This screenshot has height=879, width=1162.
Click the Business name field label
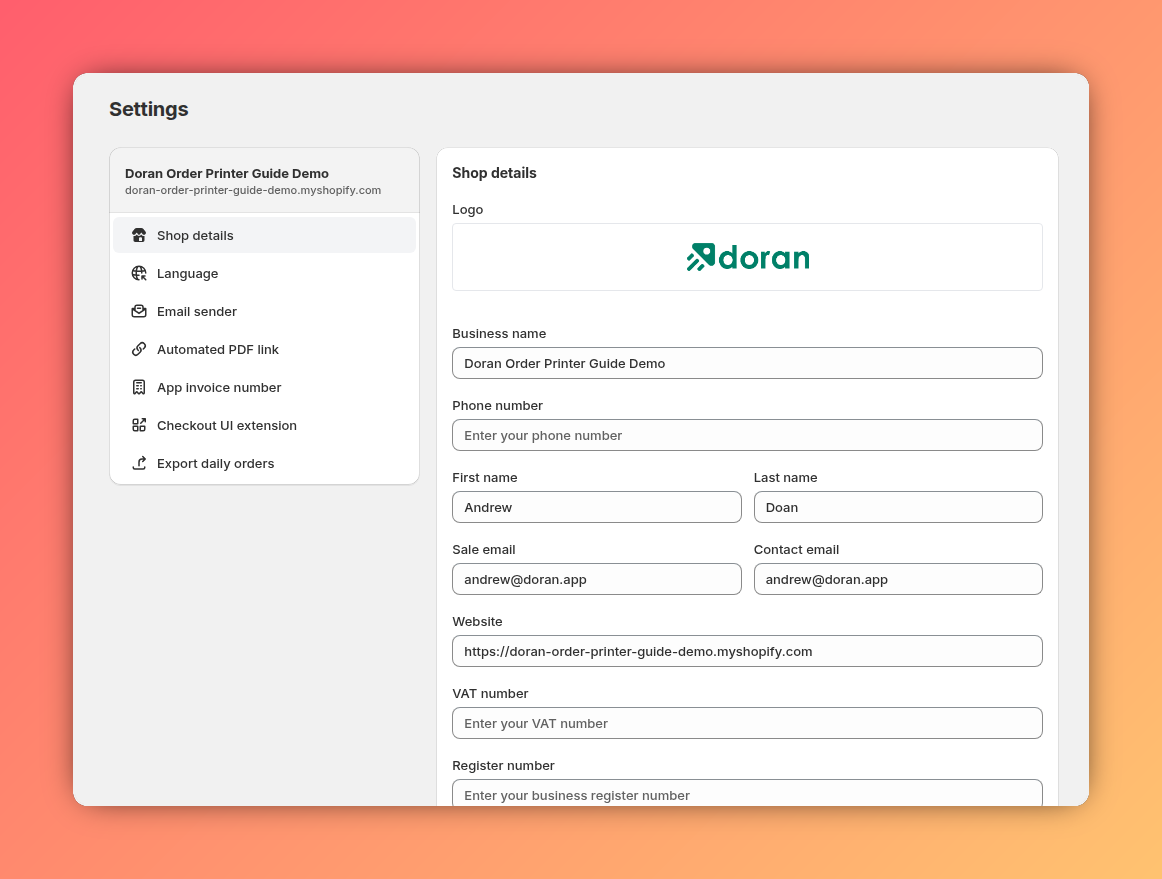pyautogui.click(x=499, y=334)
